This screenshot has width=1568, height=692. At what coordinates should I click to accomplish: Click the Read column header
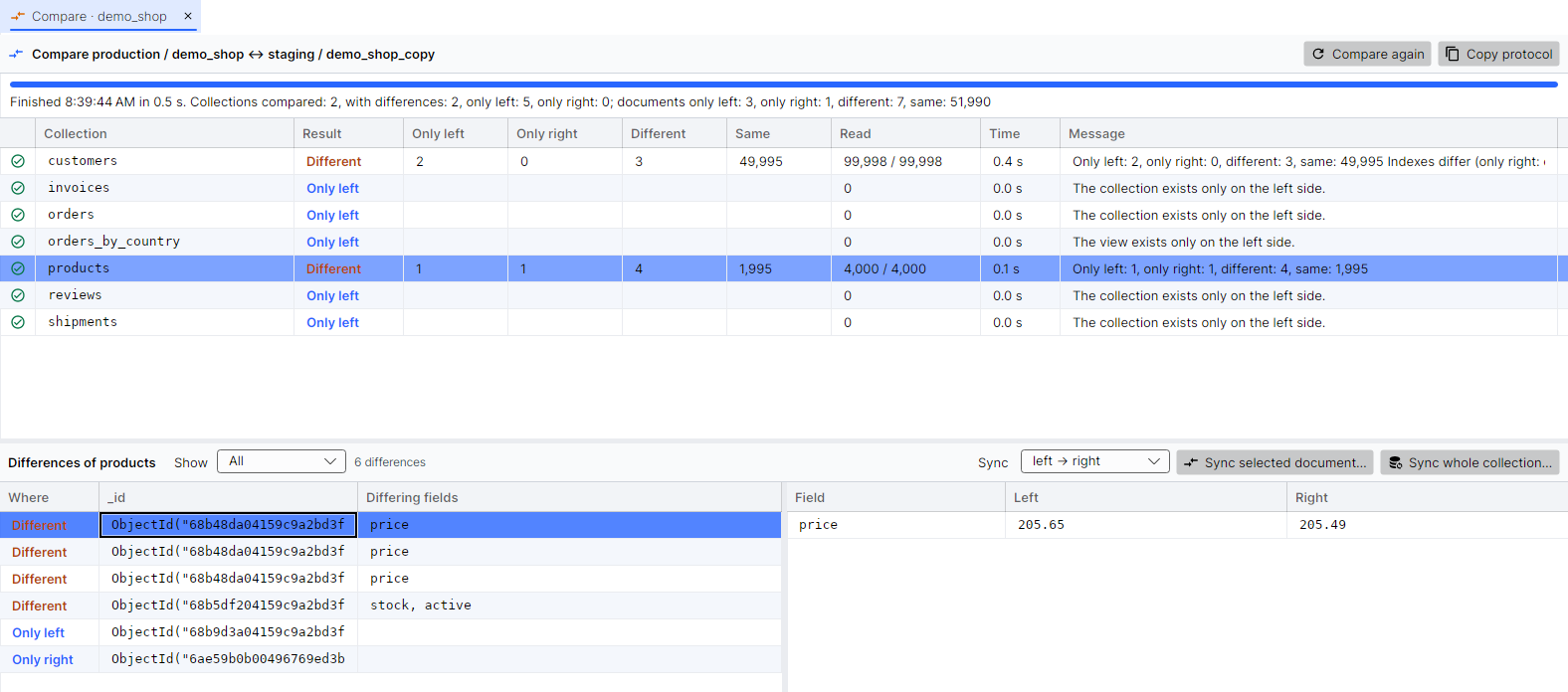905,133
